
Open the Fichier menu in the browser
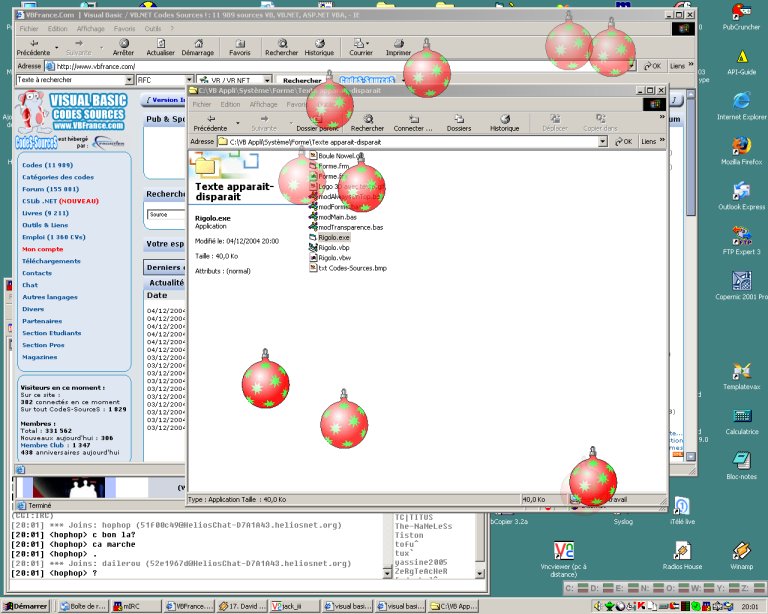tap(29, 29)
